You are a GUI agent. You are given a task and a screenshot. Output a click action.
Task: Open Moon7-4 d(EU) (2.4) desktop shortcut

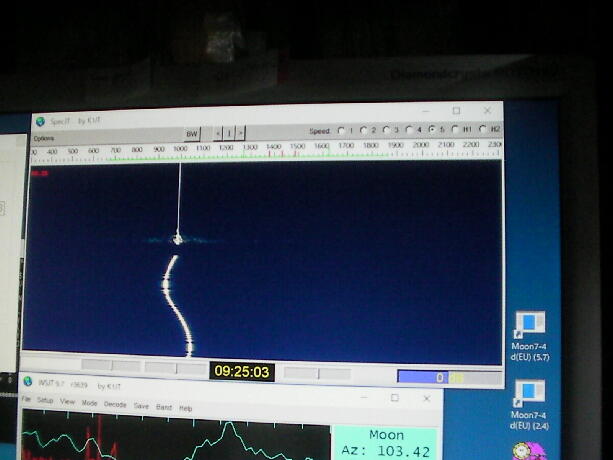(528, 391)
